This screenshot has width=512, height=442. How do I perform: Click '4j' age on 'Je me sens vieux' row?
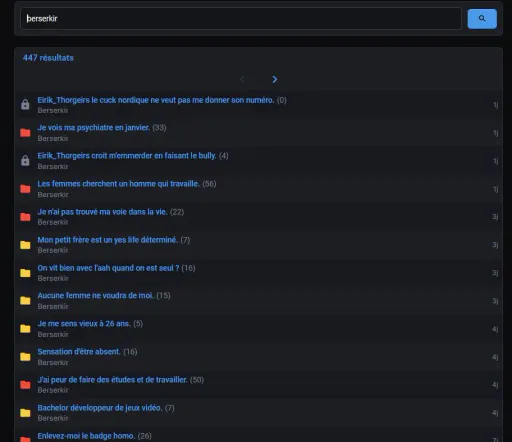[495, 329]
